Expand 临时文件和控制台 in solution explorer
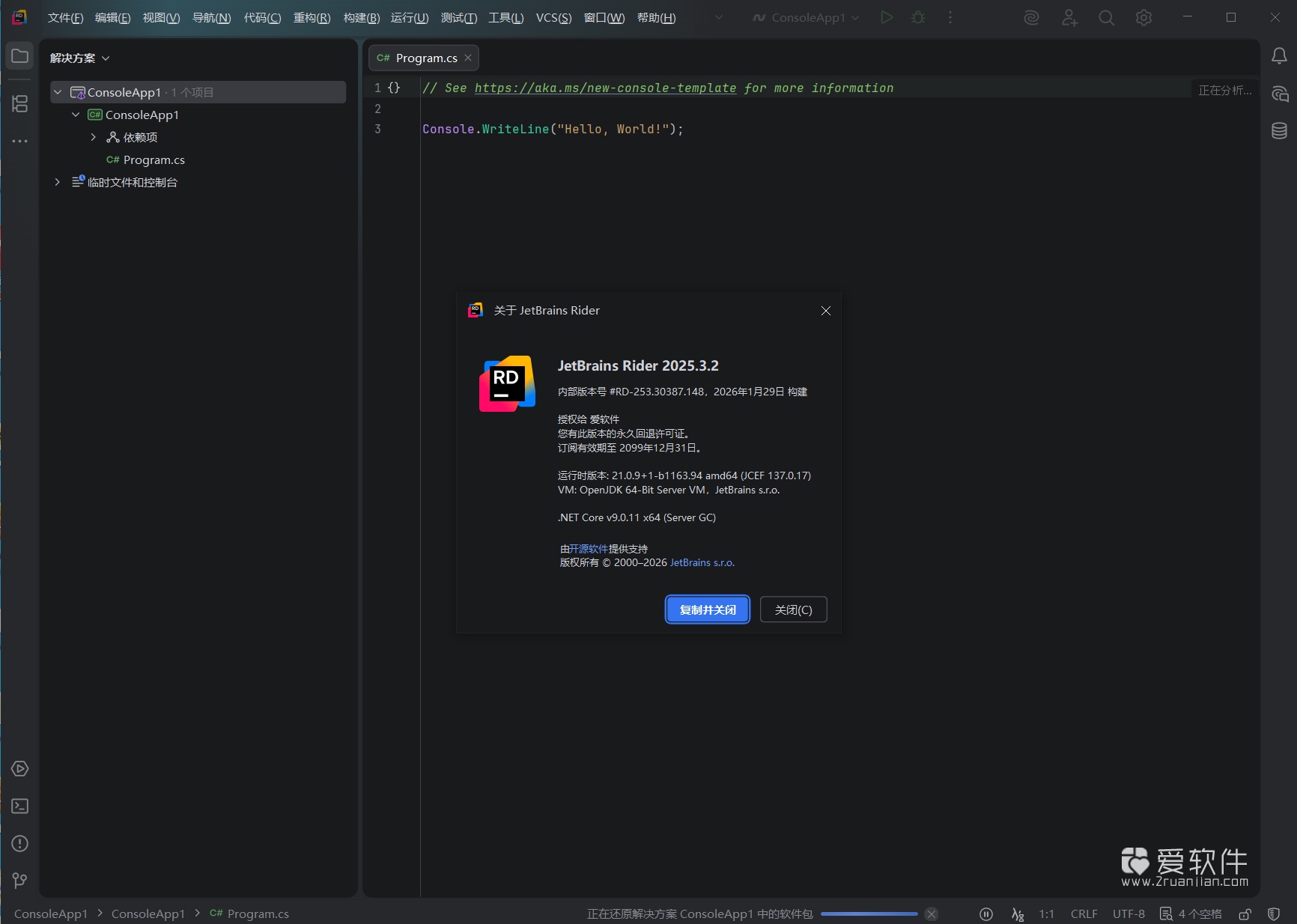Screen dimensions: 1297x924 click(x=58, y=182)
